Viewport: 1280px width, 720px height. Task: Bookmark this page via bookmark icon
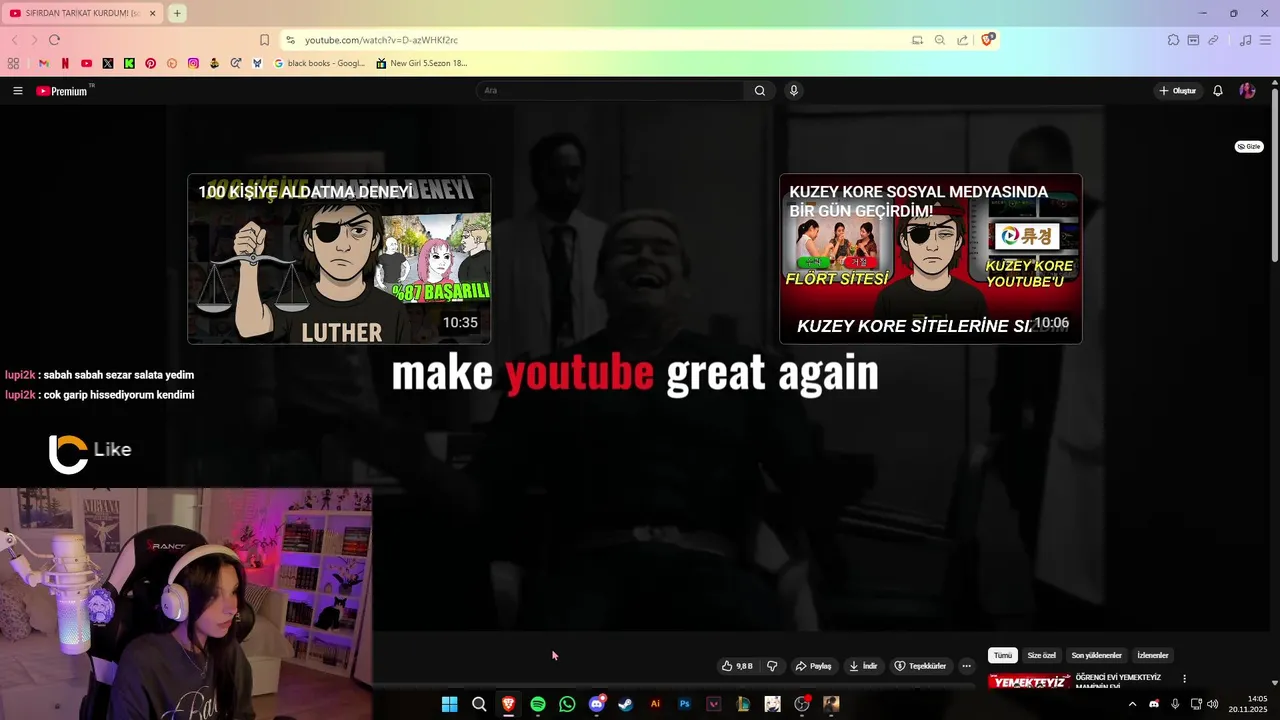pos(264,40)
